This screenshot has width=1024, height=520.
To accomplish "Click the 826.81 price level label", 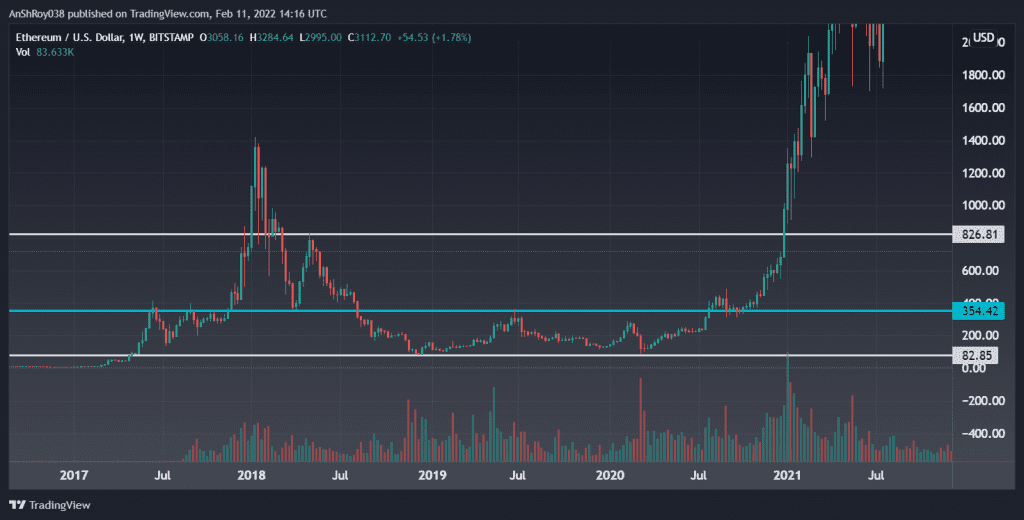I will click(978, 234).
